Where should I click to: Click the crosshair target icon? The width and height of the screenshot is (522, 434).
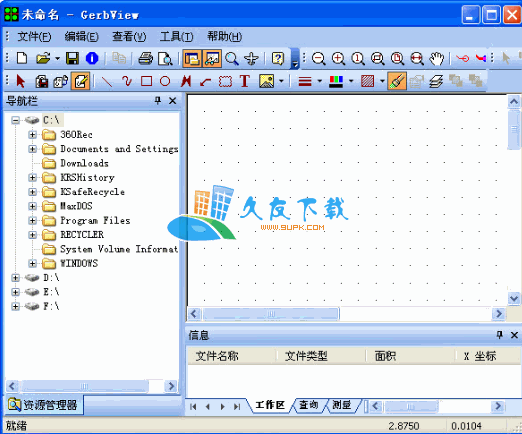tap(251, 58)
